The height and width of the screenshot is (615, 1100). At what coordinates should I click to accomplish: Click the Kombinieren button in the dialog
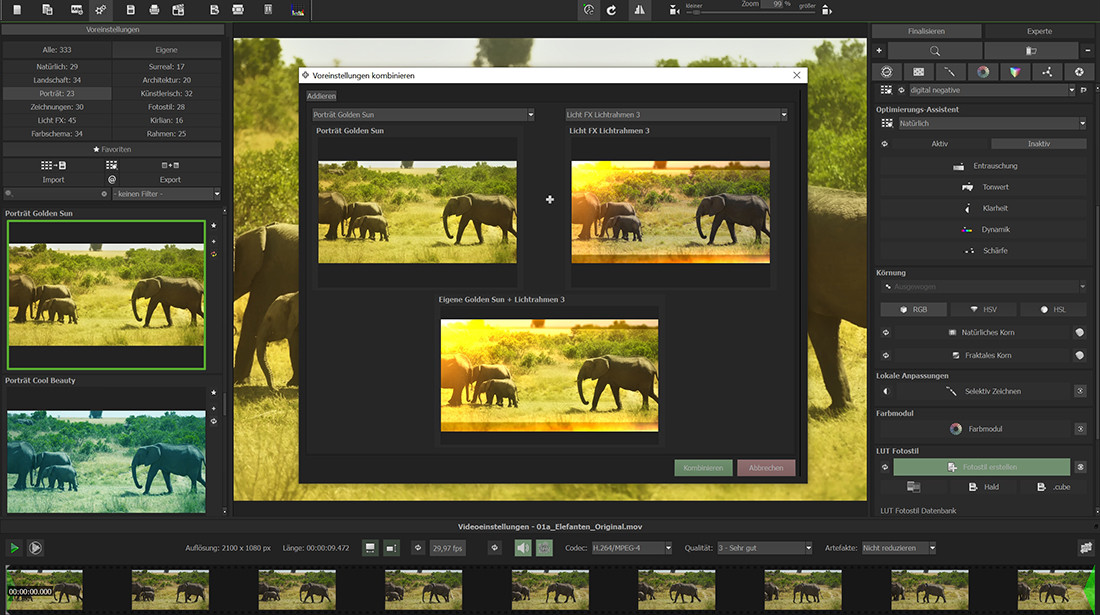pyautogui.click(x=703, y=467)
